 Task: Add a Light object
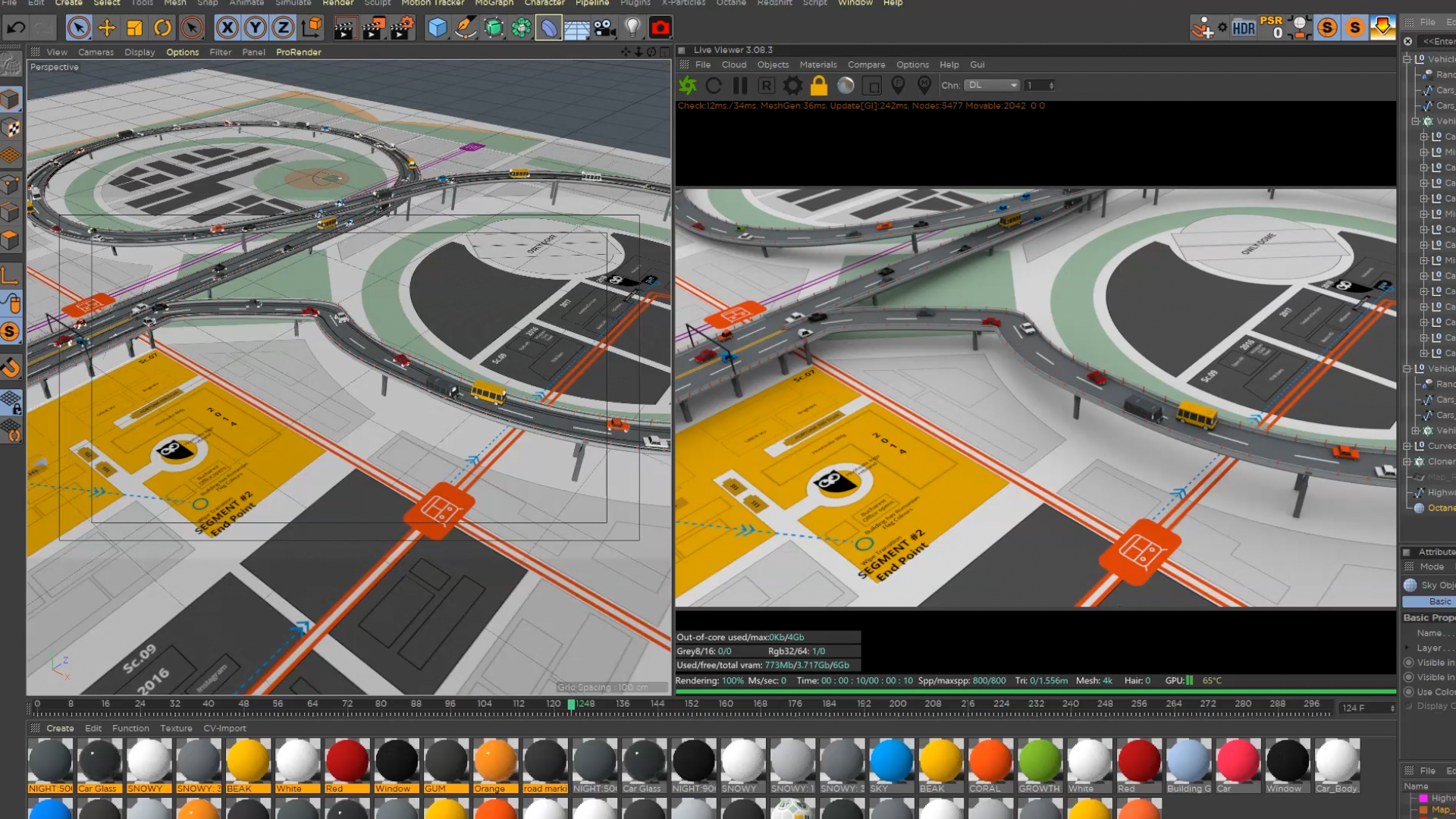632,28
